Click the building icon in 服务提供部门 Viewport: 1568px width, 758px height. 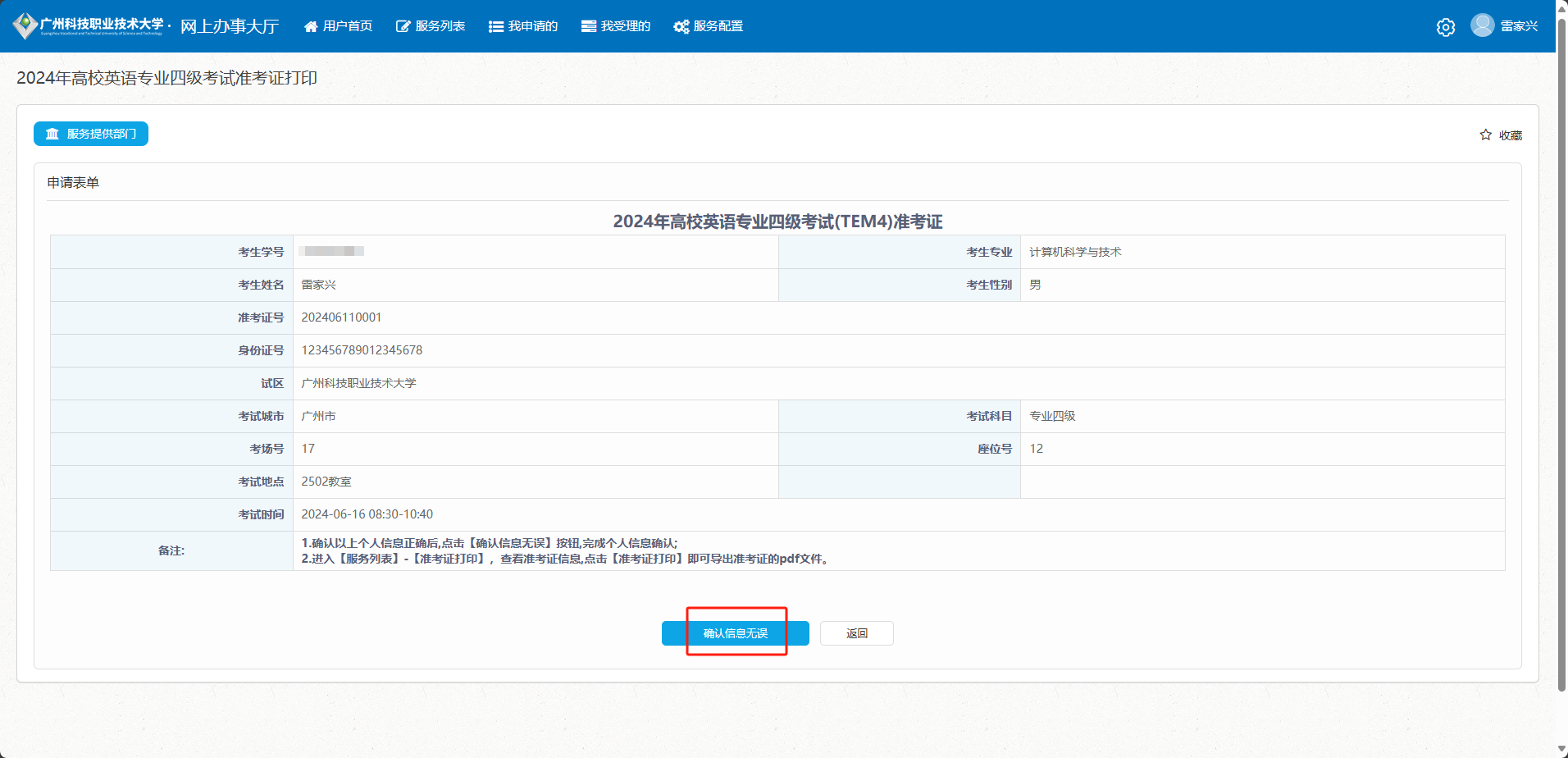pyautogui.click(x=52, y=134)
